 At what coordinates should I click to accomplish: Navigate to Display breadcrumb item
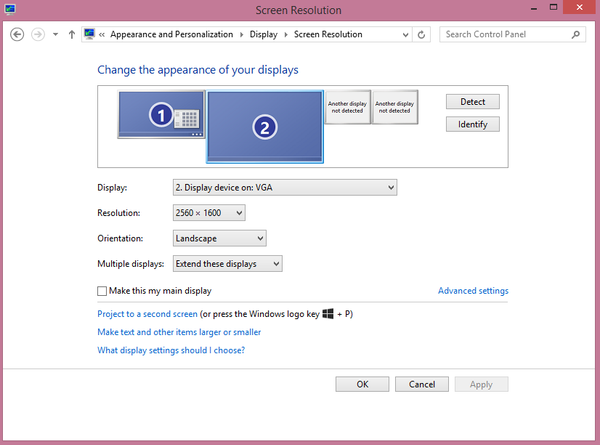coord(264,34)
